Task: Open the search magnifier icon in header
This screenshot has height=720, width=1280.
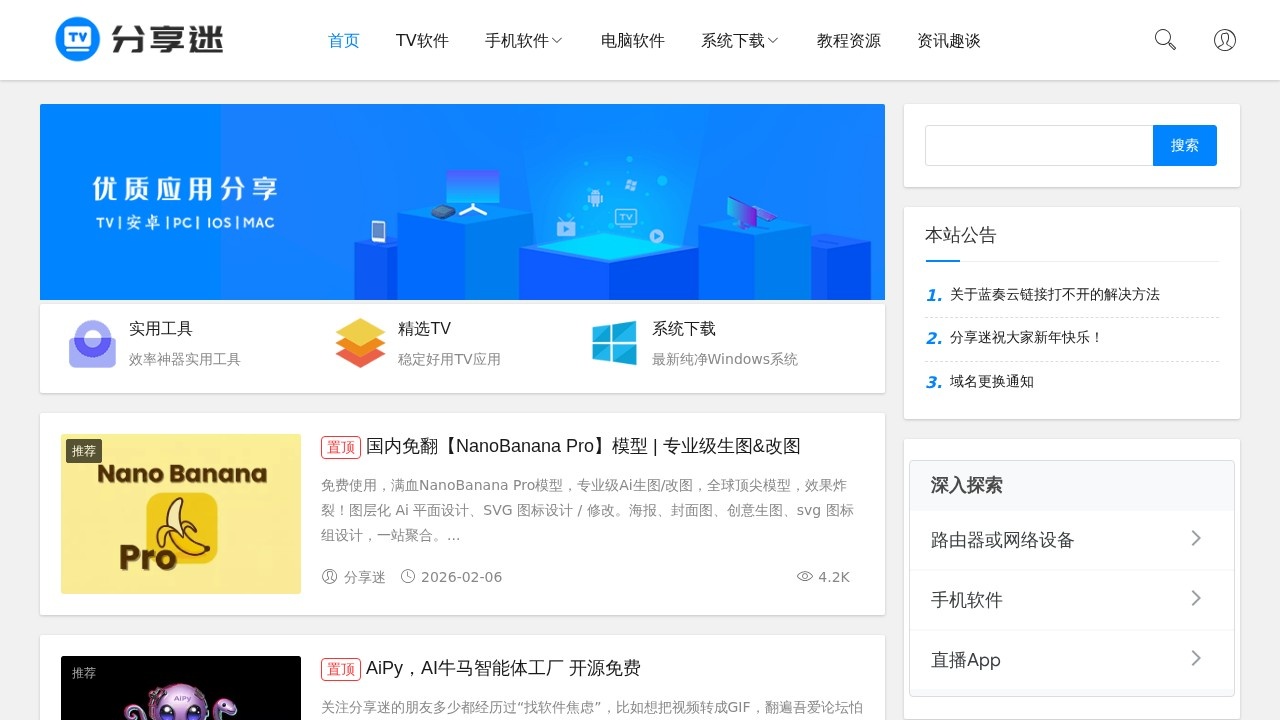Action: point(1164,39)
